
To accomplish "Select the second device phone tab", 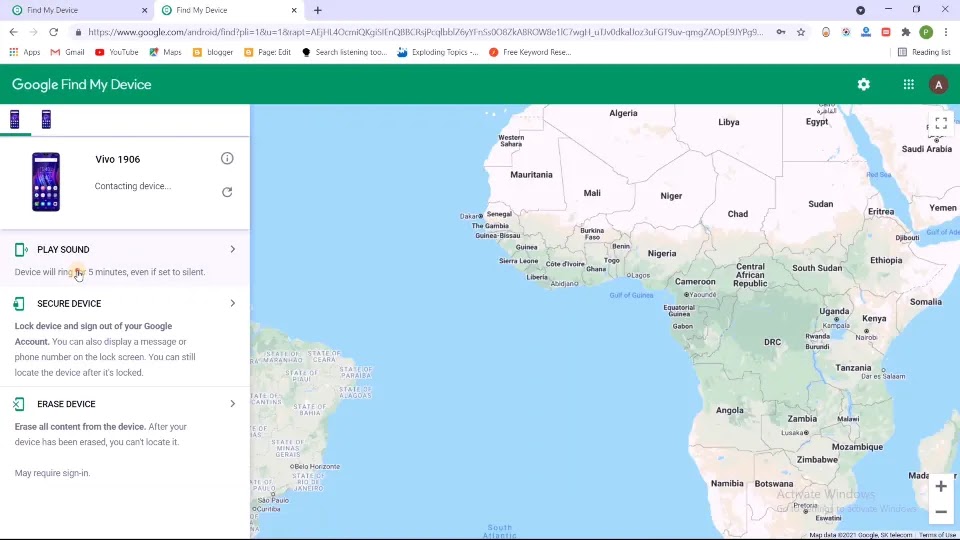I will click(46, 119).
